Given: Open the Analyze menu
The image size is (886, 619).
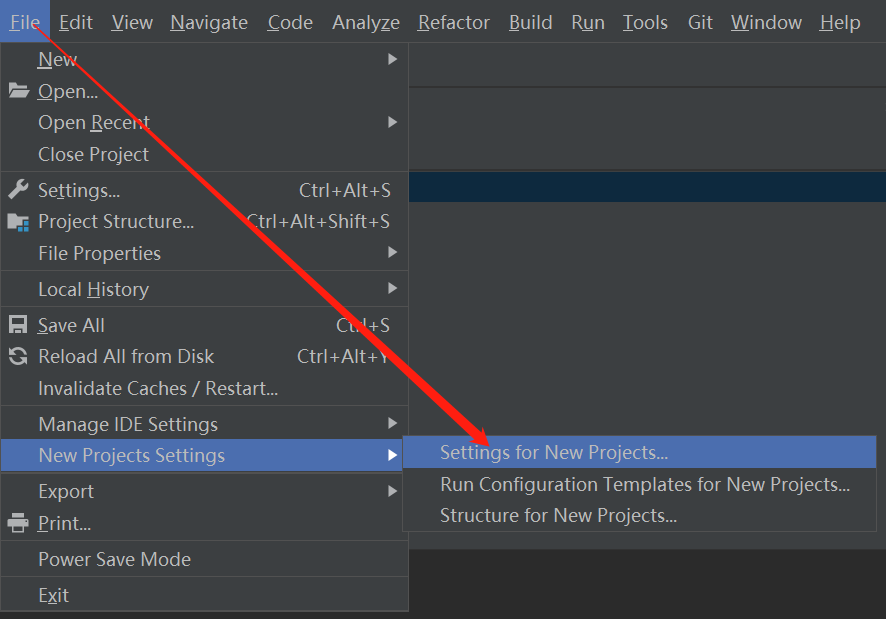Looking at the screenshot, I should 366,22.
